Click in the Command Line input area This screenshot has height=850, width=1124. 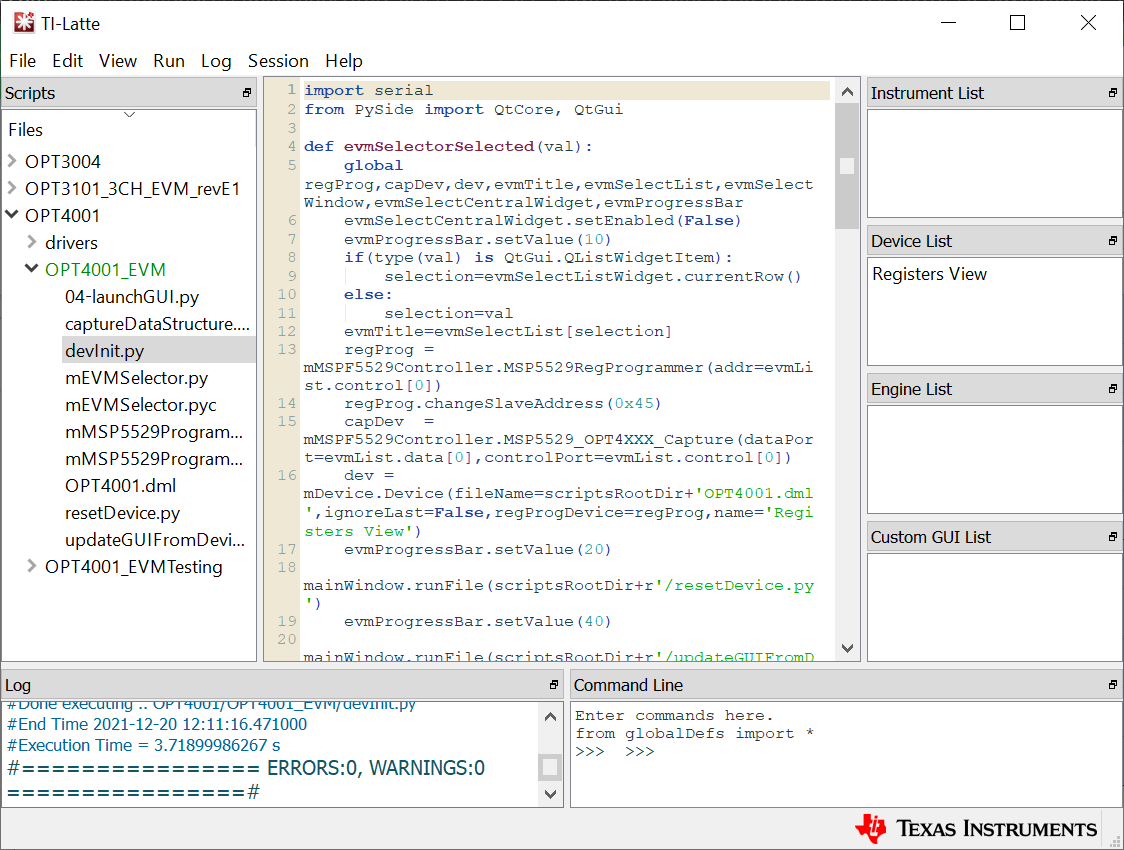[845, 770]
